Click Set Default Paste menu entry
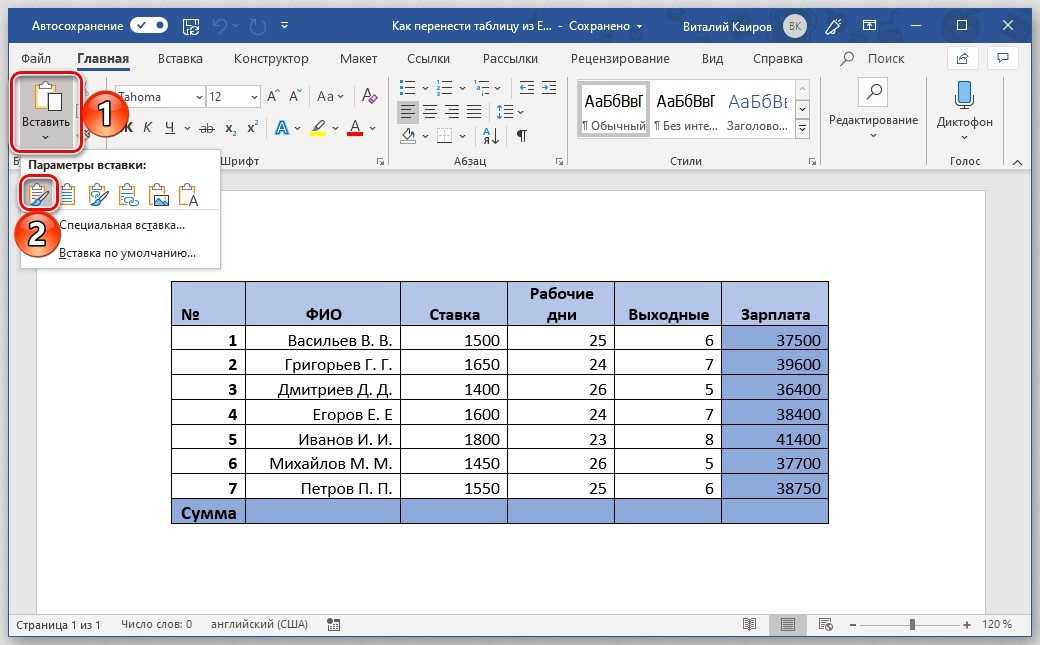1040x645 pixels. (x=127, y=253)
